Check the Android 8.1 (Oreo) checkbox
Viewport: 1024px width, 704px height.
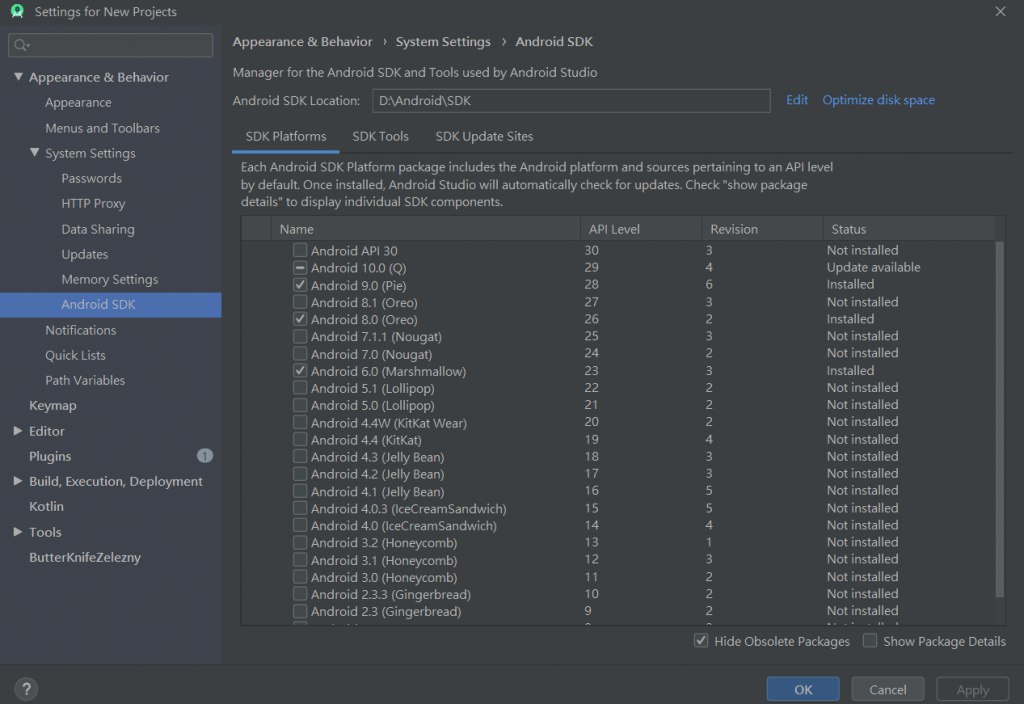coord(300,302)
